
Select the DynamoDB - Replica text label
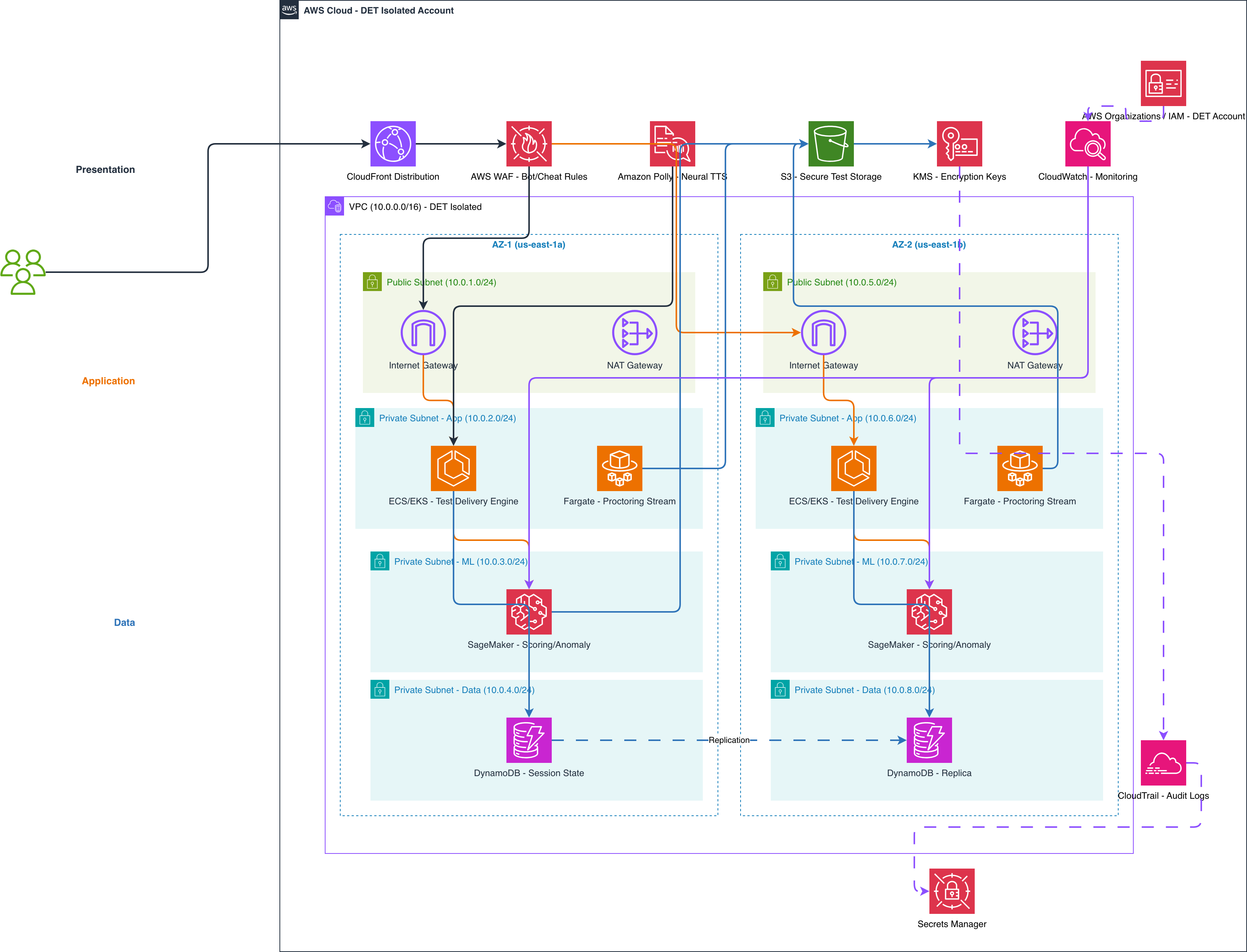point(929,773)
